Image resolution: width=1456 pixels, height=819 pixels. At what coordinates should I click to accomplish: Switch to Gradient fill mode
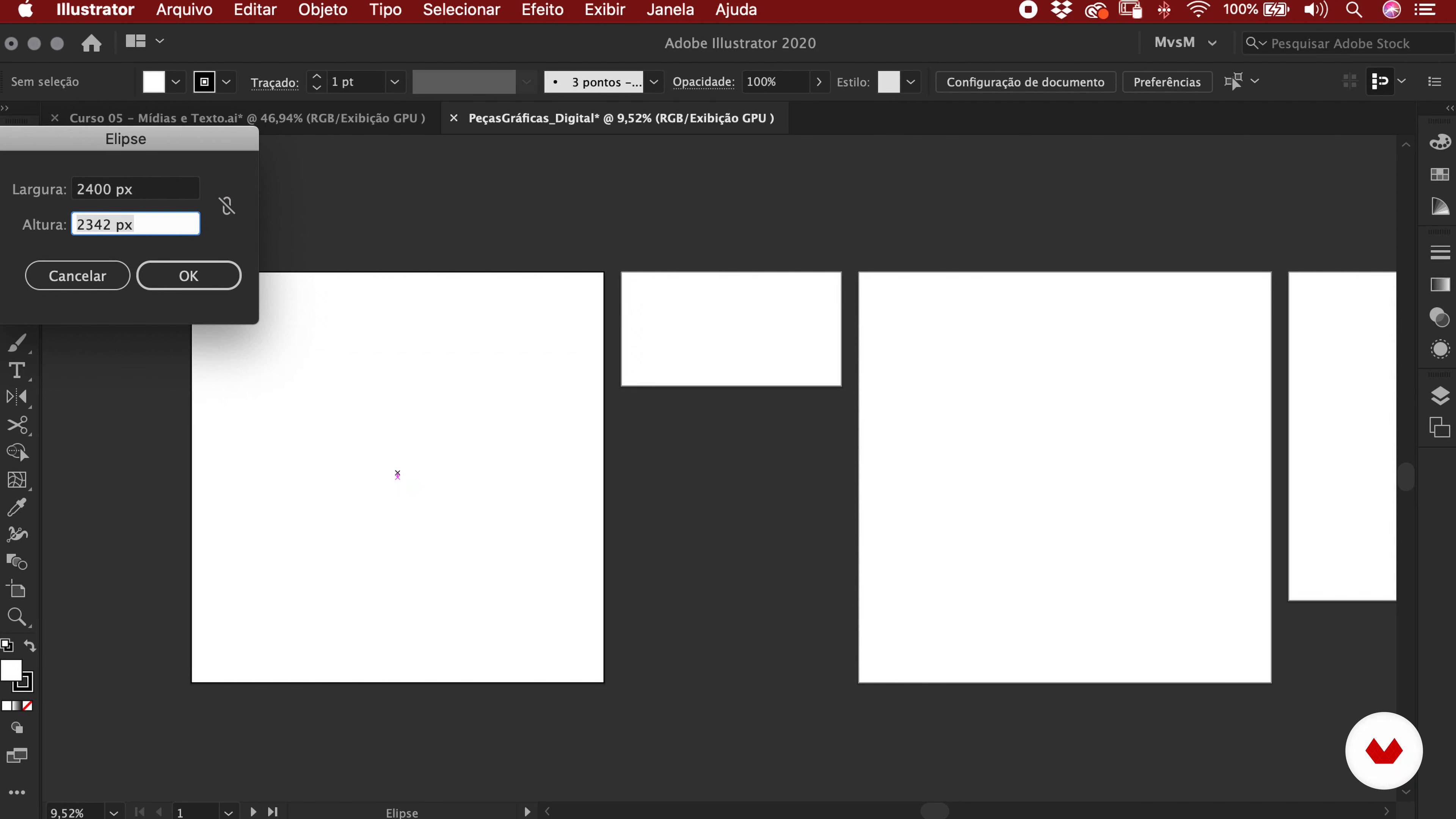click(16, 706)
